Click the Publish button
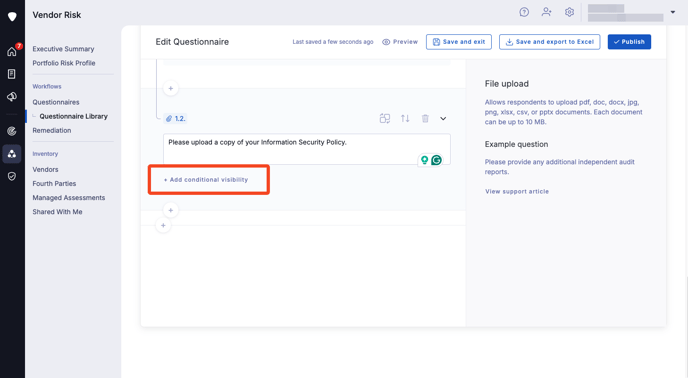 tap(629, 42)
